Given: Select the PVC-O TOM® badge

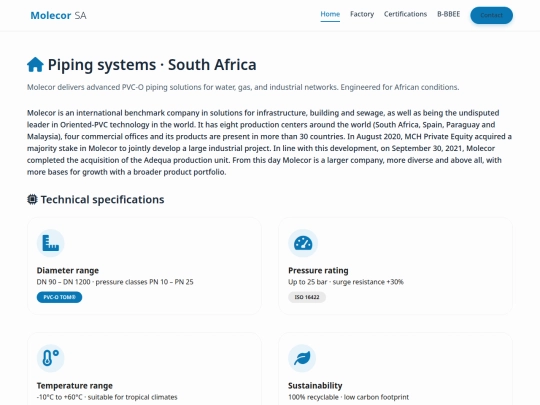Looking at the screenshot, I should (59, 297).
